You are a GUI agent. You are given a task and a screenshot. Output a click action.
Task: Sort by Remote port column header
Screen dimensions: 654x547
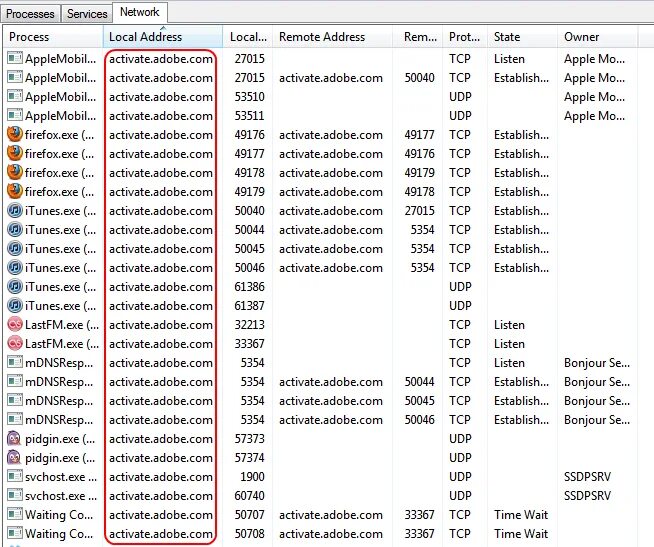tap(418, 37)
